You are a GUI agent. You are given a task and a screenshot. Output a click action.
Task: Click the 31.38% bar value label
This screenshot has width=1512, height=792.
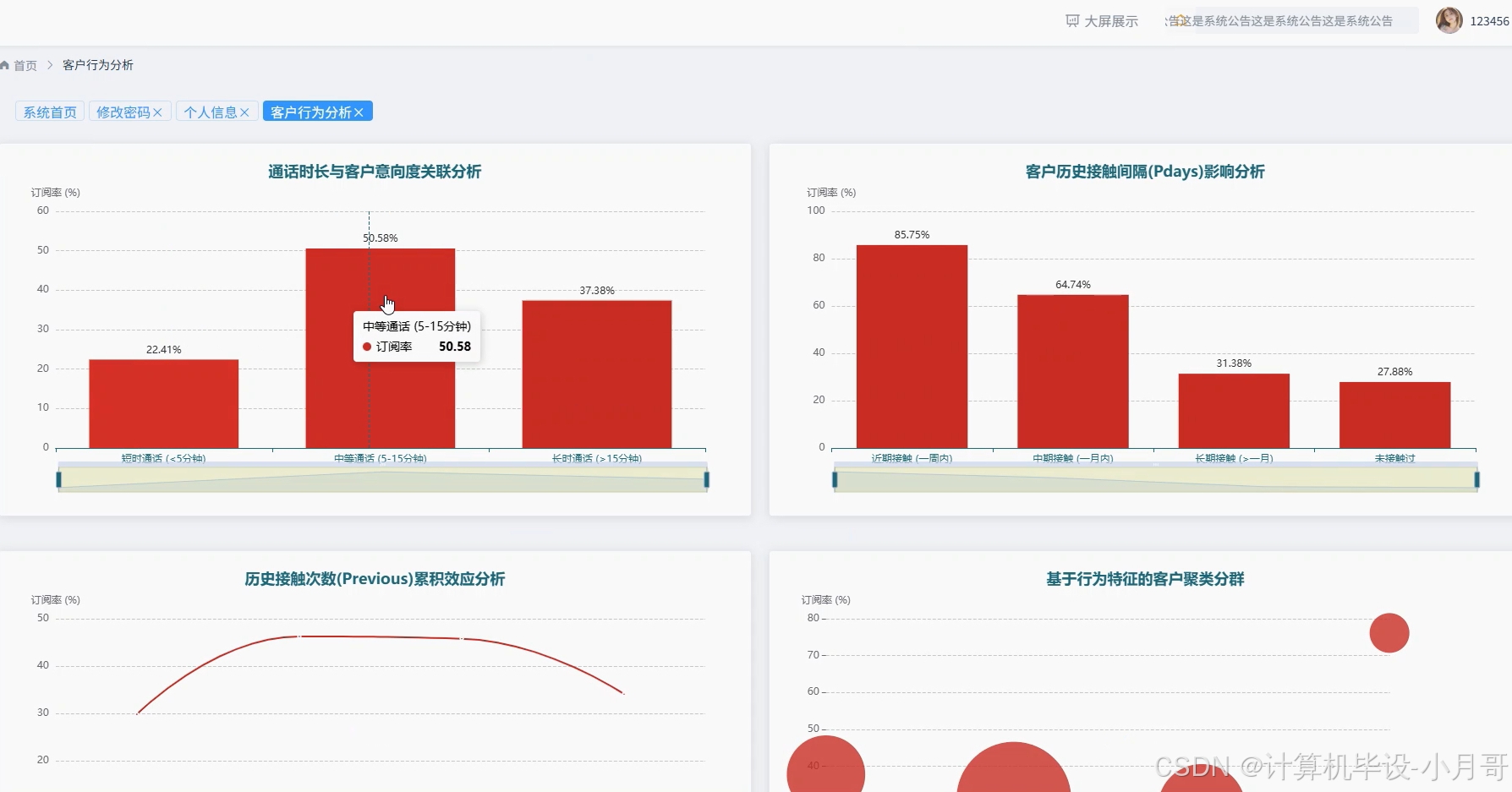pyautogui.click(x=1234, y=363)
